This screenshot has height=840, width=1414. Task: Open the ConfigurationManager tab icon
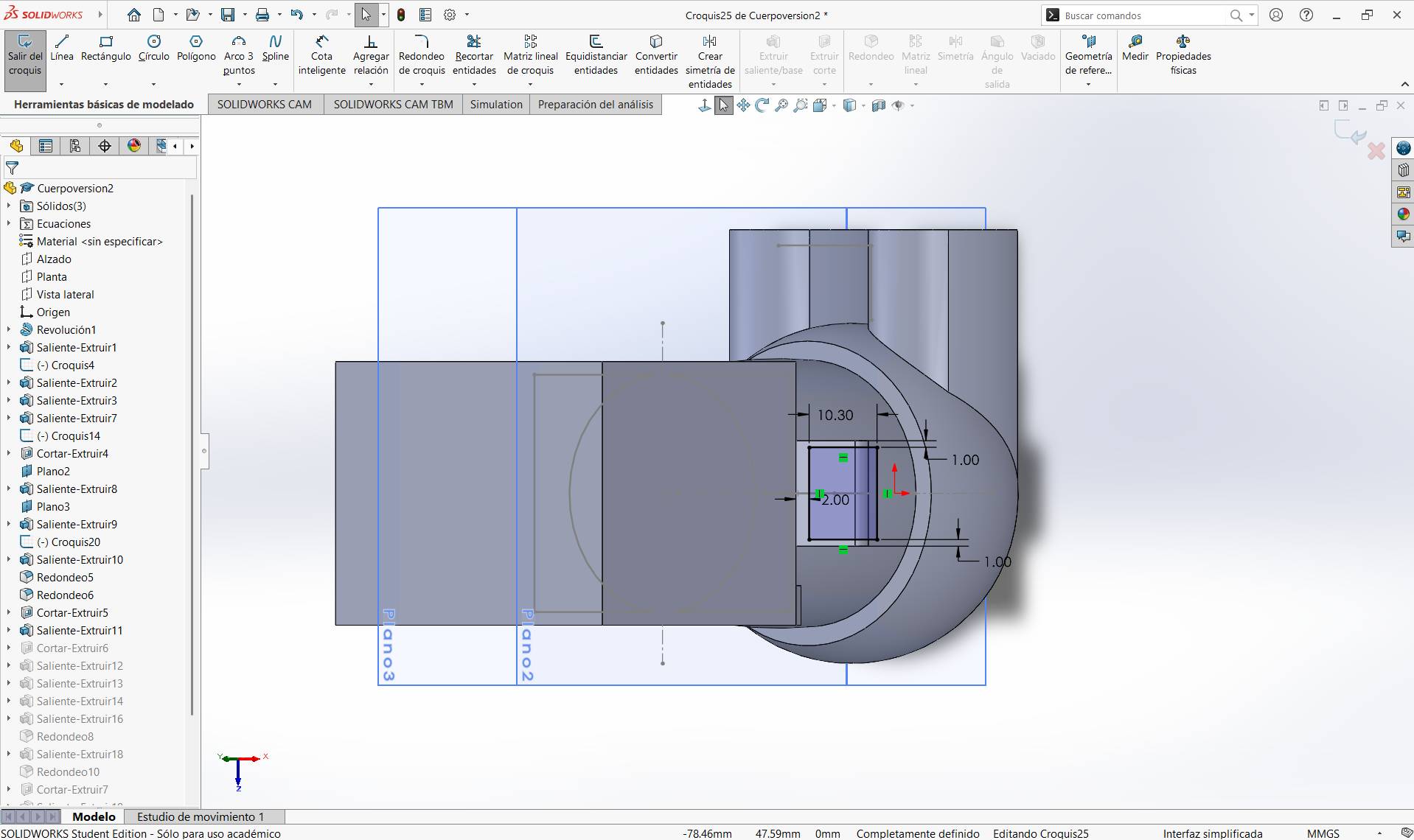click(75, 146)
